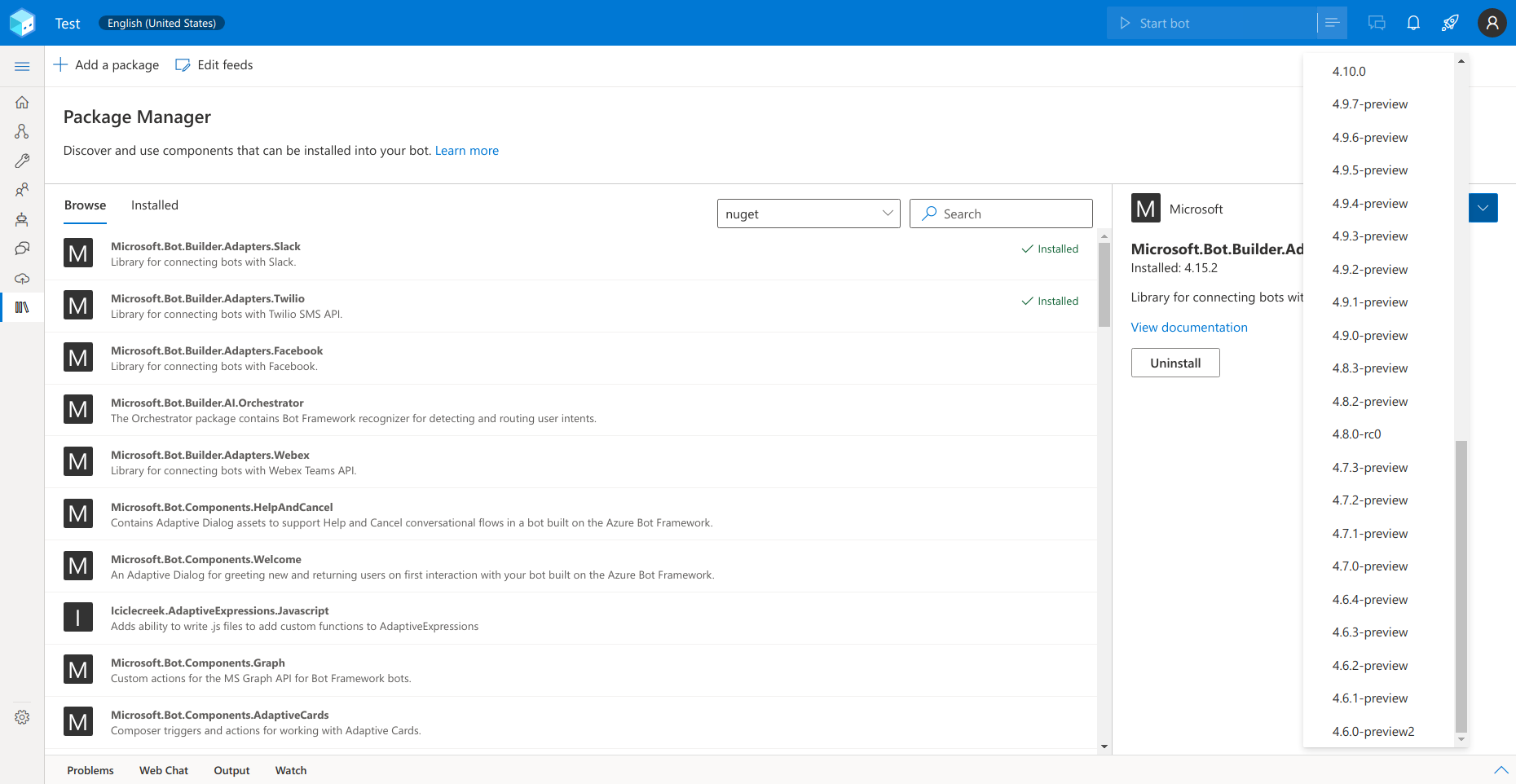Click Edit feeds
Screen dimensions: 1516x784
(x=214, y=65)
